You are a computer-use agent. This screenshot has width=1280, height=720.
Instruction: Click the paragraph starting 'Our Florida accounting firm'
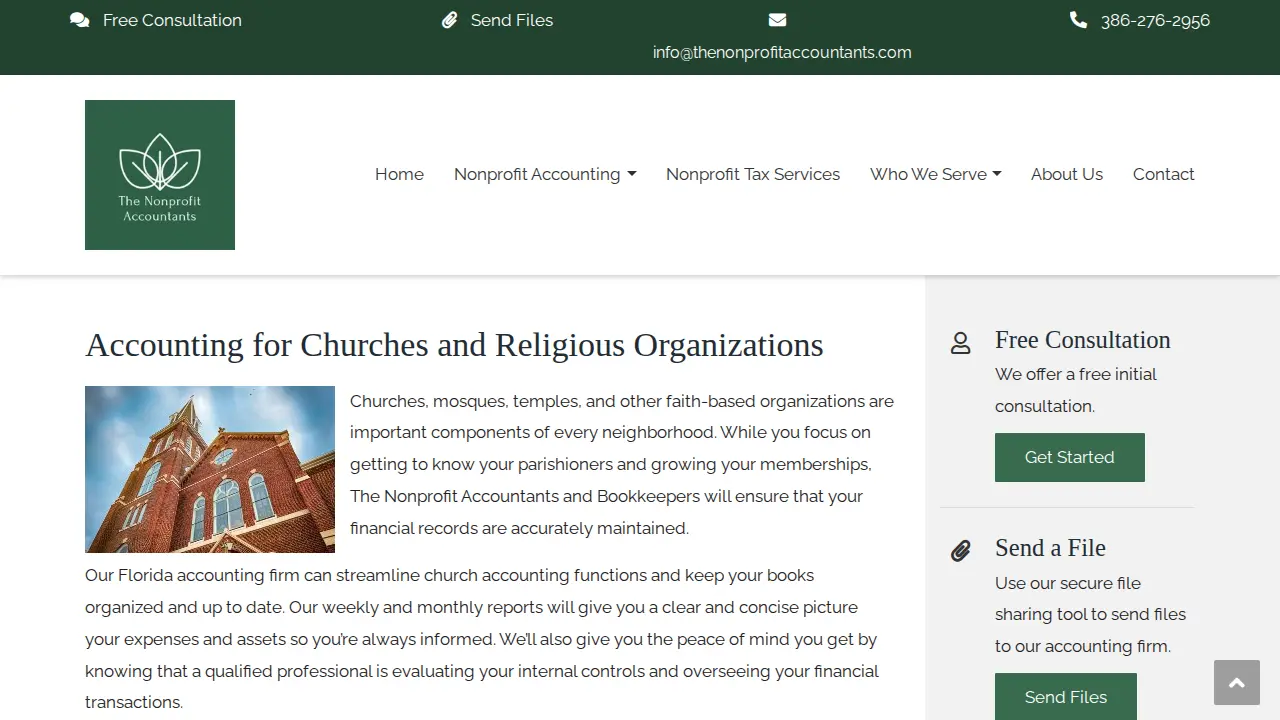click(482, 639)
